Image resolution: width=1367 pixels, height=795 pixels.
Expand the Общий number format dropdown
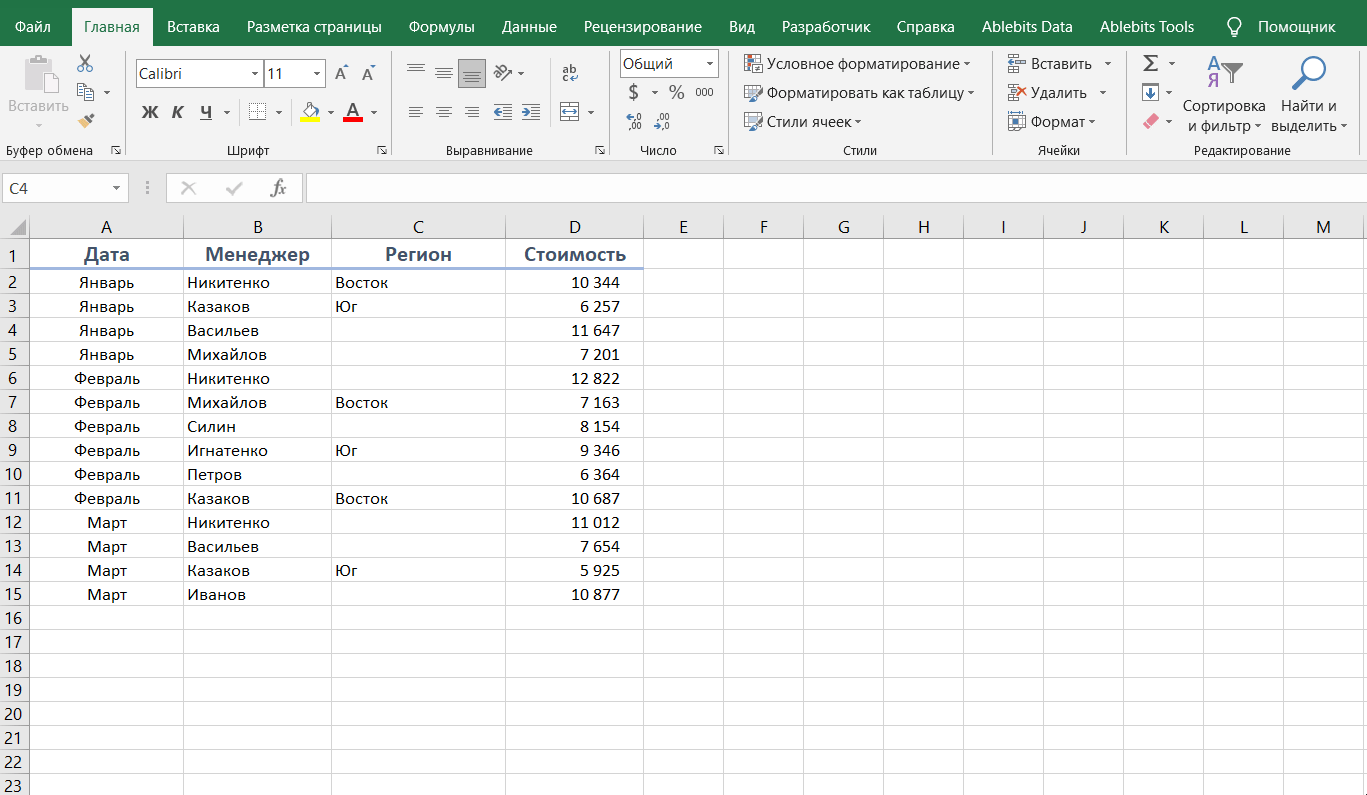click(x=710, y=64)
